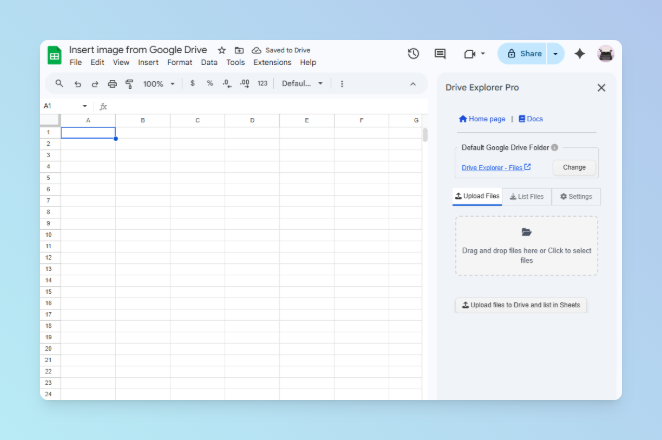Close the Drive Explorer Pro sidebar
Viewport: 662px width, 440px height.
(x=601, y=88)
